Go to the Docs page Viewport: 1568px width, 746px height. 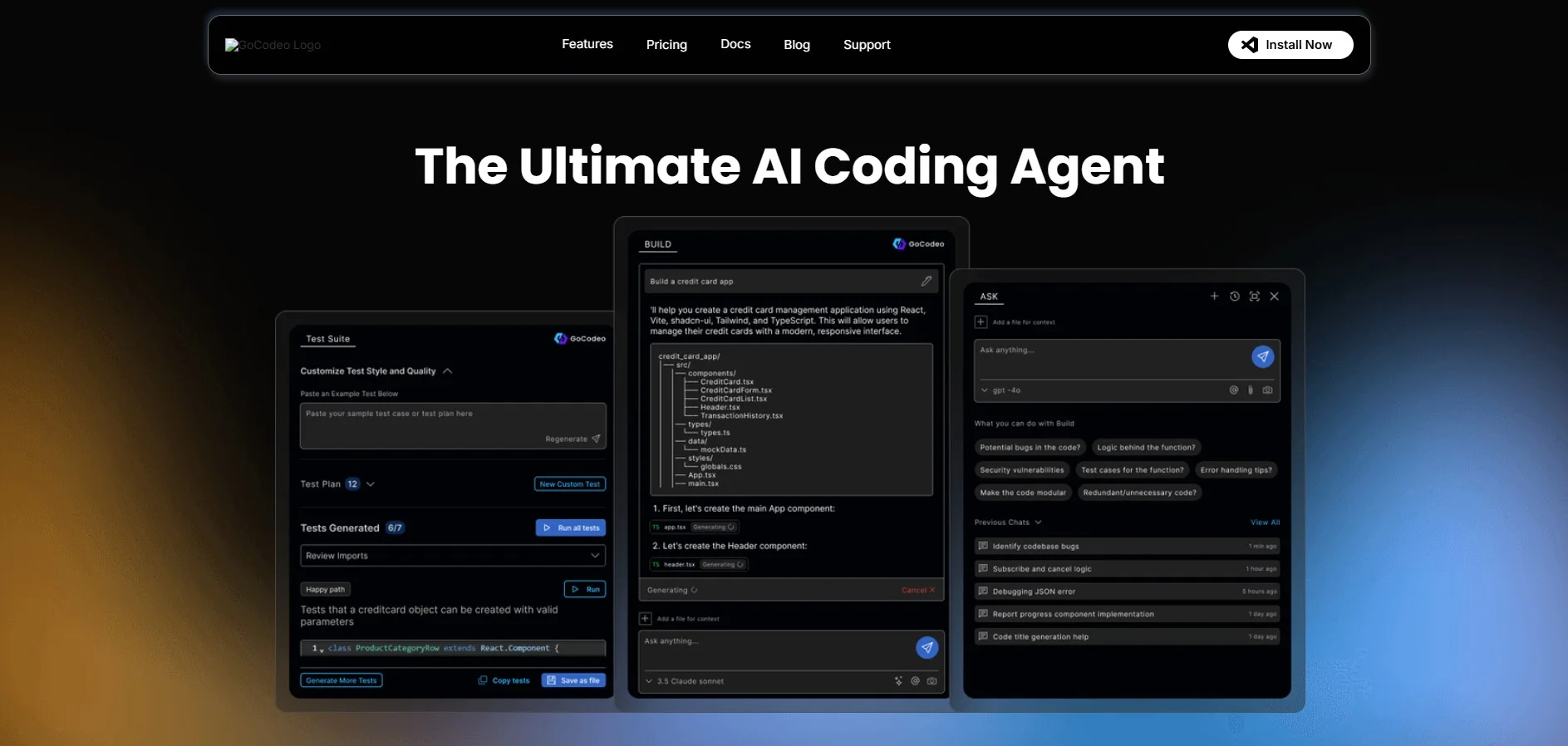coord(735,44)
